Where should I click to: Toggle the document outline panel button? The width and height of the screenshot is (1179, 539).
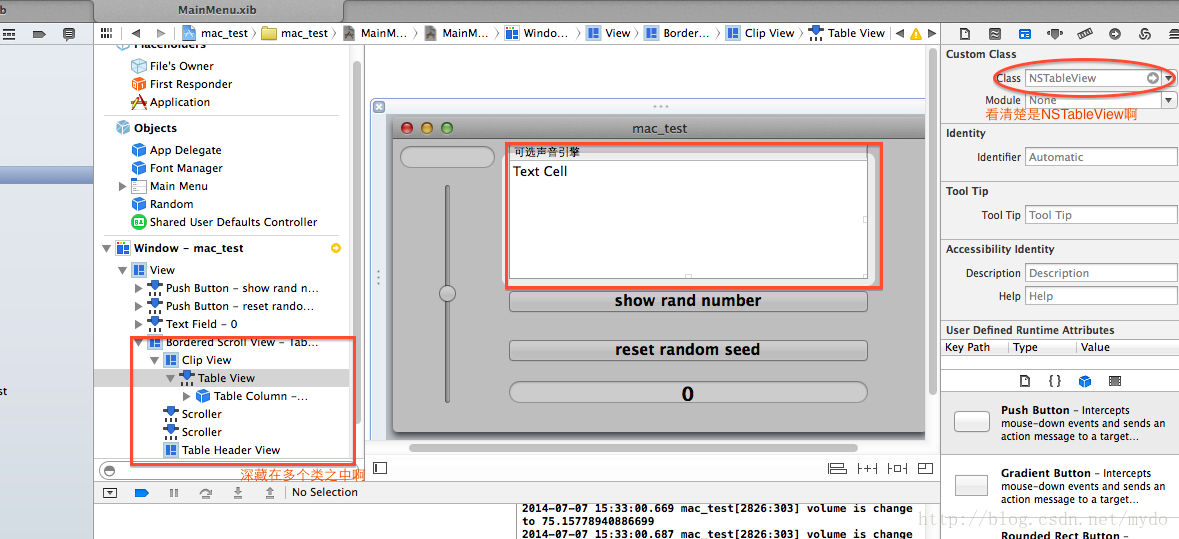pyautogui.click(x=380, y=468)
